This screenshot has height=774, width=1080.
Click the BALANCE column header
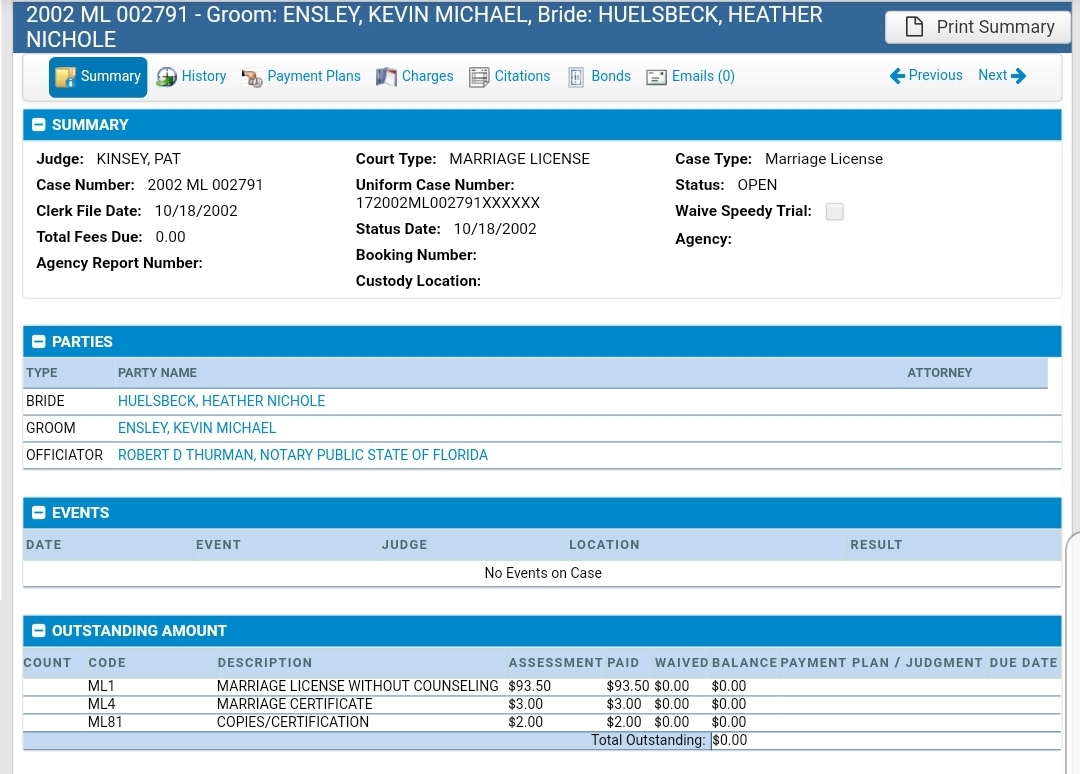(744, 662)
